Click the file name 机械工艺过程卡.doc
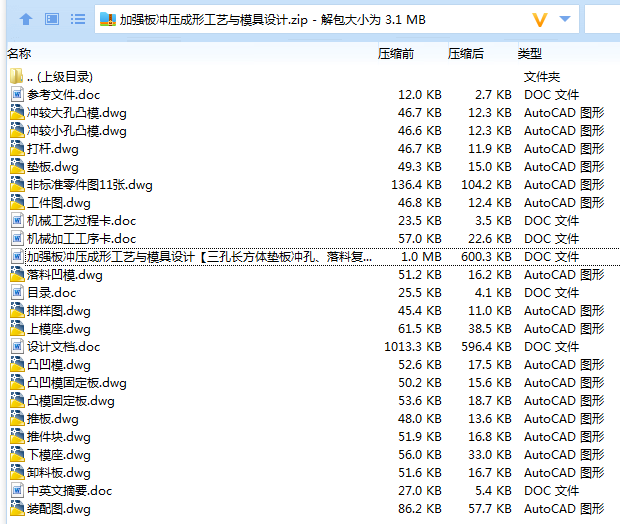The height and width of the screenshot is (524, 620). point(81,221)
